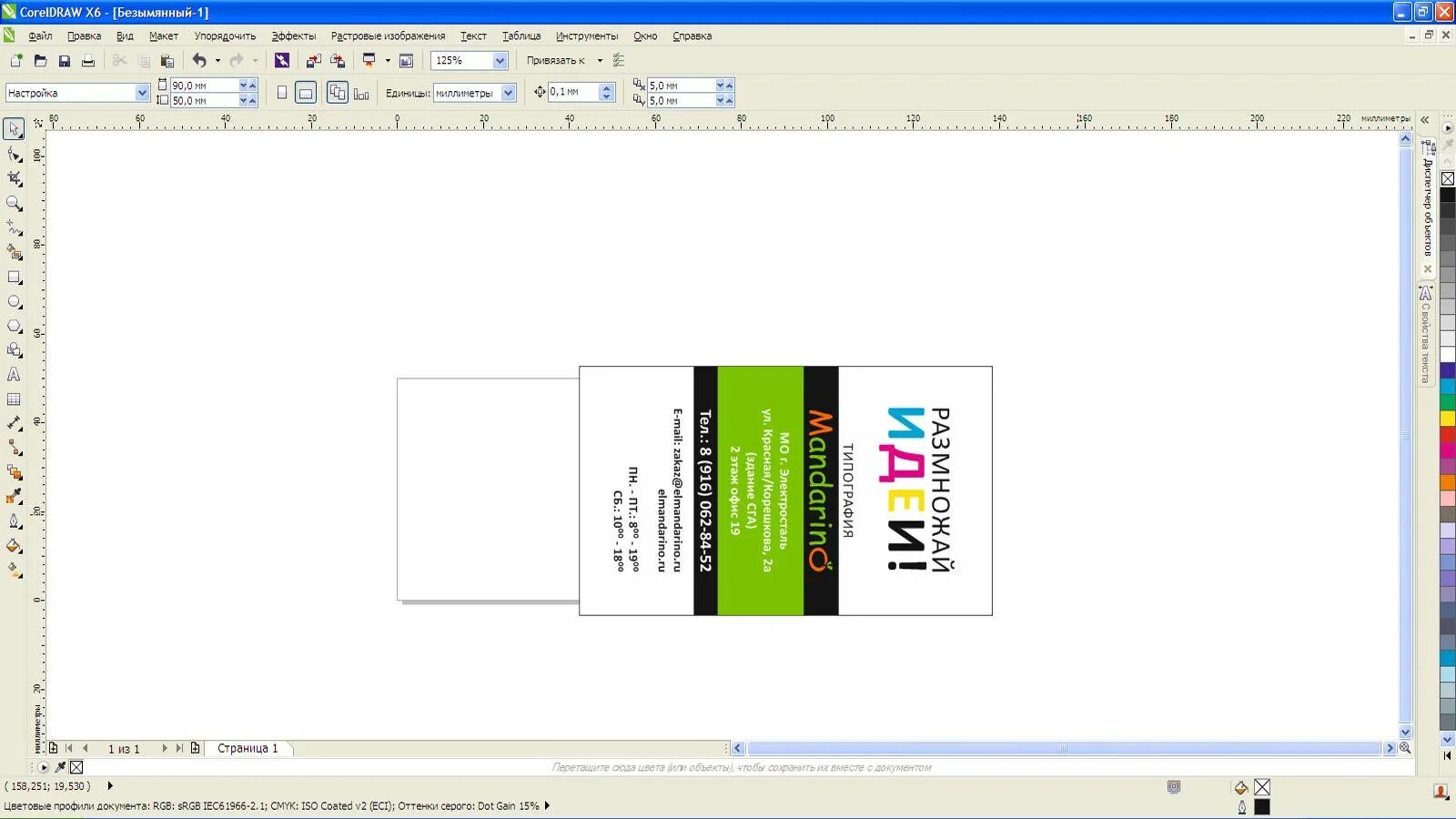Select the Freehand drawing tool
The height and width of the screenshot is (819, 1456).
(x=14, y=227)
